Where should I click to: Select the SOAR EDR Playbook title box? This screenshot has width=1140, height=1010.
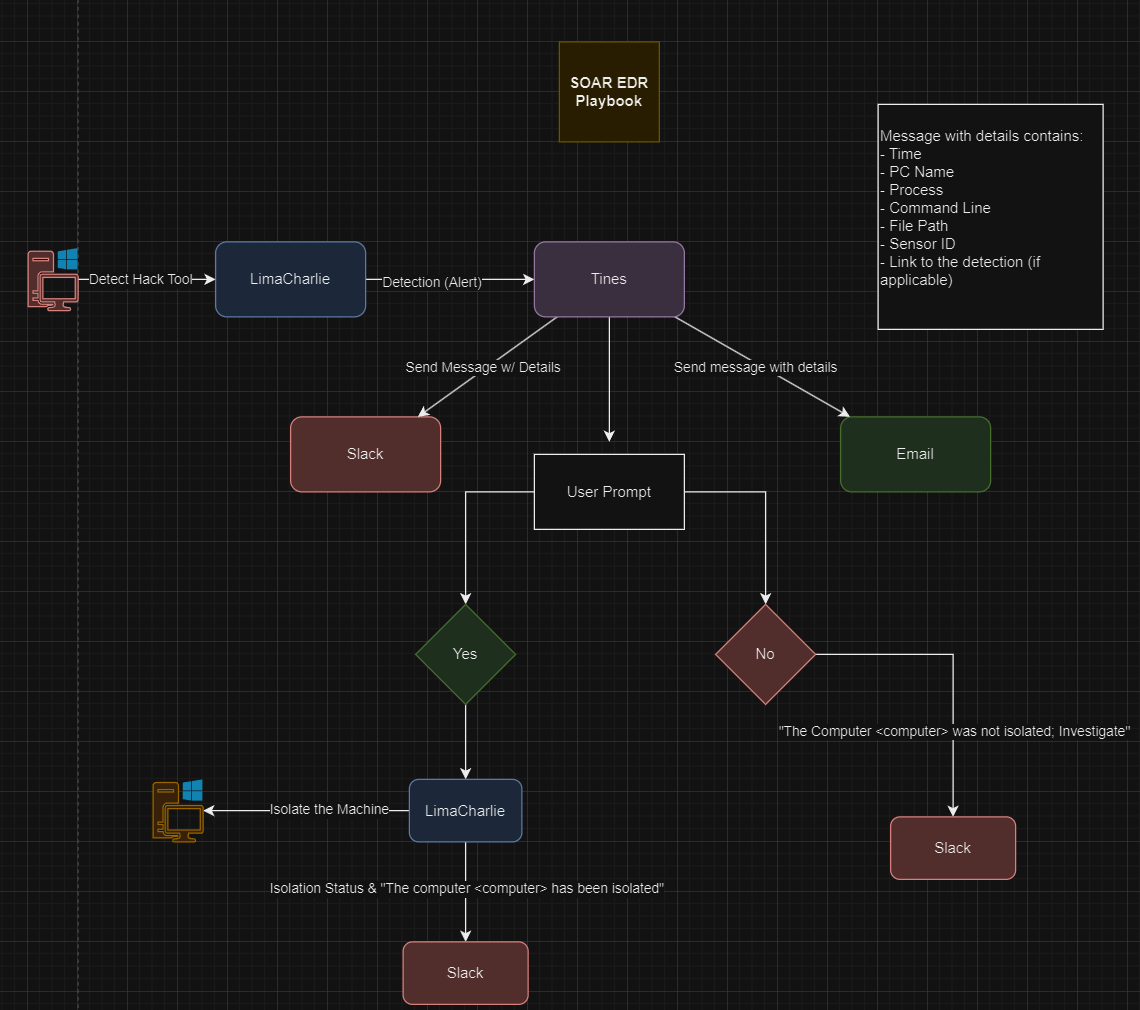point(609,92)
